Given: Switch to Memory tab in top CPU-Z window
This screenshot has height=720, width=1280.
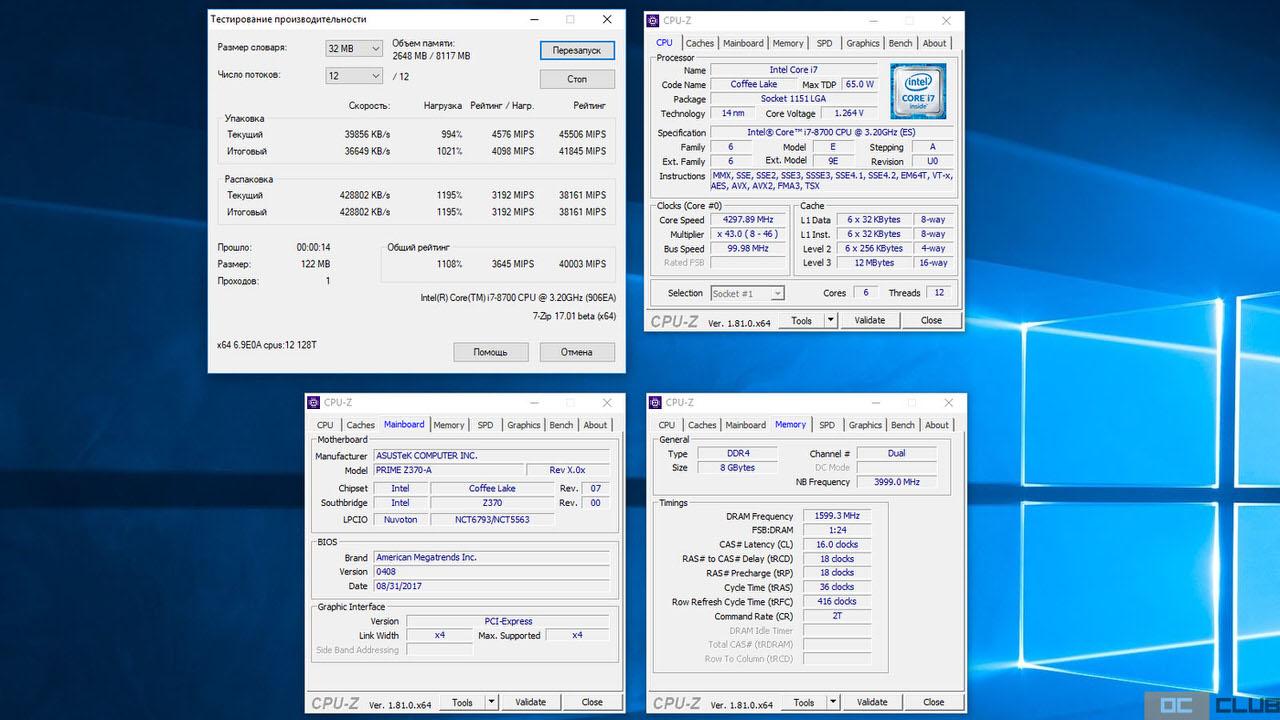Looking at the screenshot, I should [788, 43].
